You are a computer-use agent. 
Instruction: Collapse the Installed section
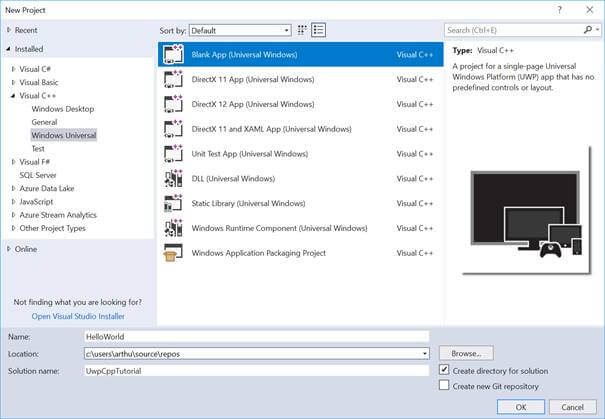pos(8,49)
